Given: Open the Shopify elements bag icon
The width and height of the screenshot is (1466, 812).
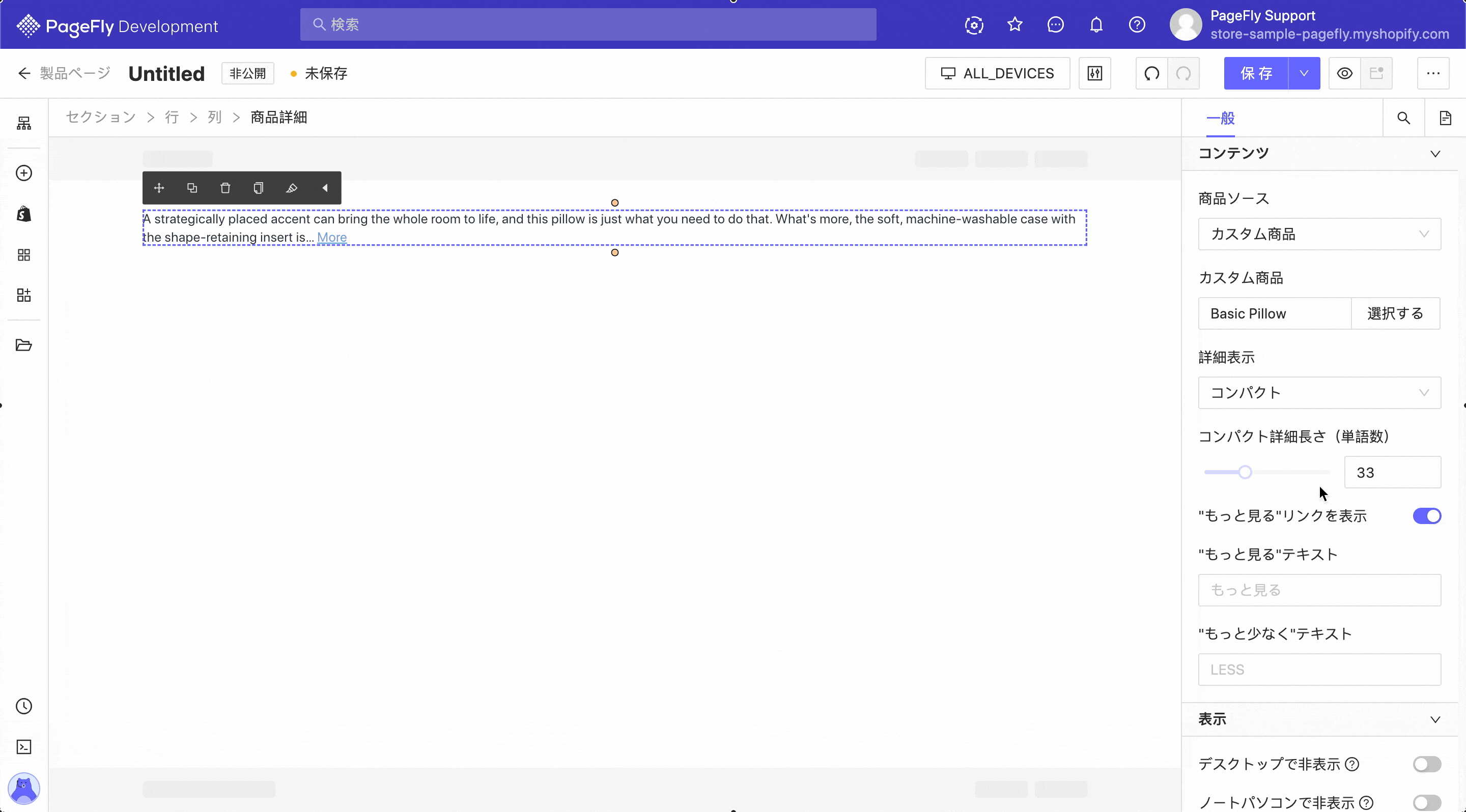Looking at the screenshot, I should click(x=24, y=214).
